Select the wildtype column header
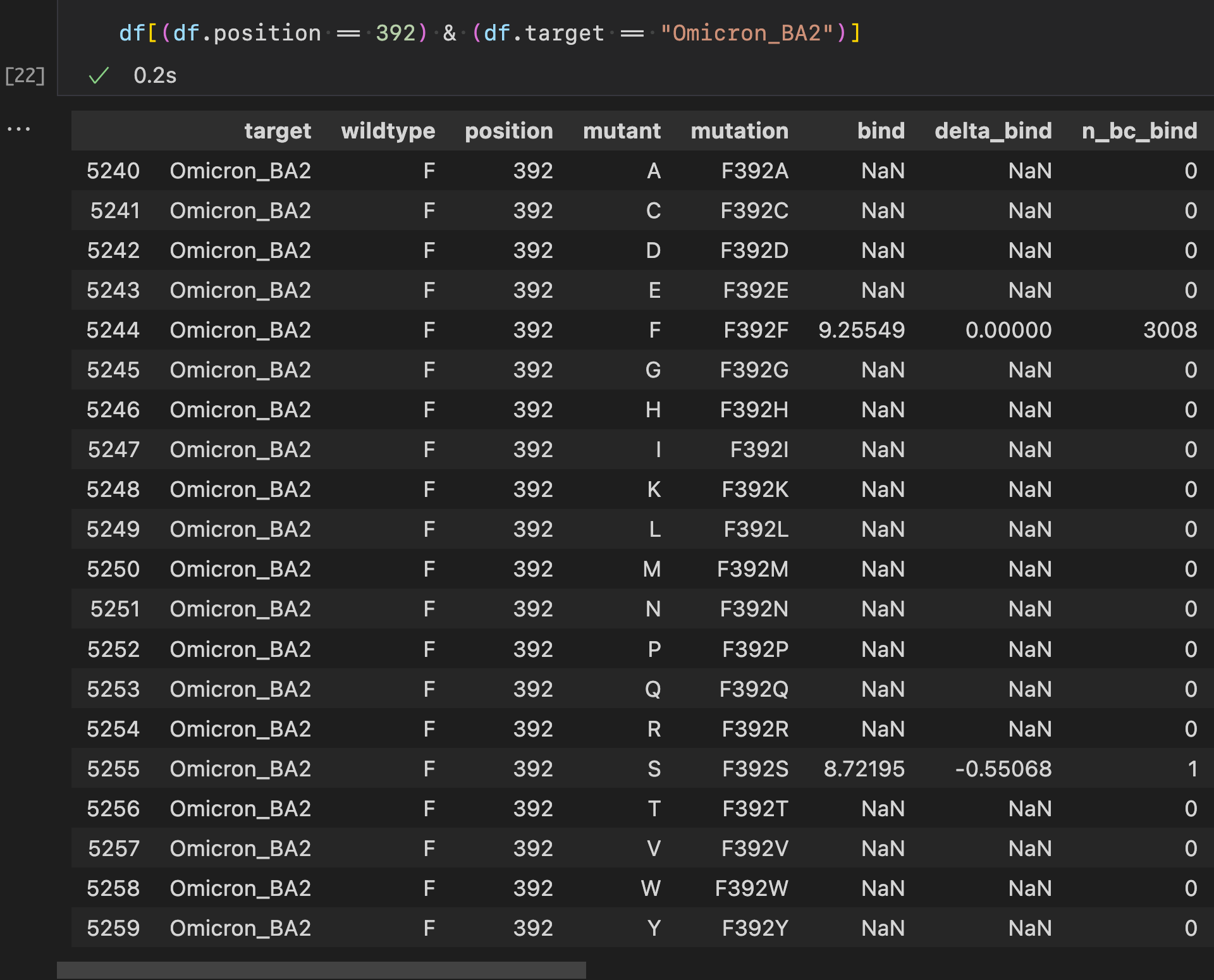This screenshot has height=980, width=1214. point(388,131)
